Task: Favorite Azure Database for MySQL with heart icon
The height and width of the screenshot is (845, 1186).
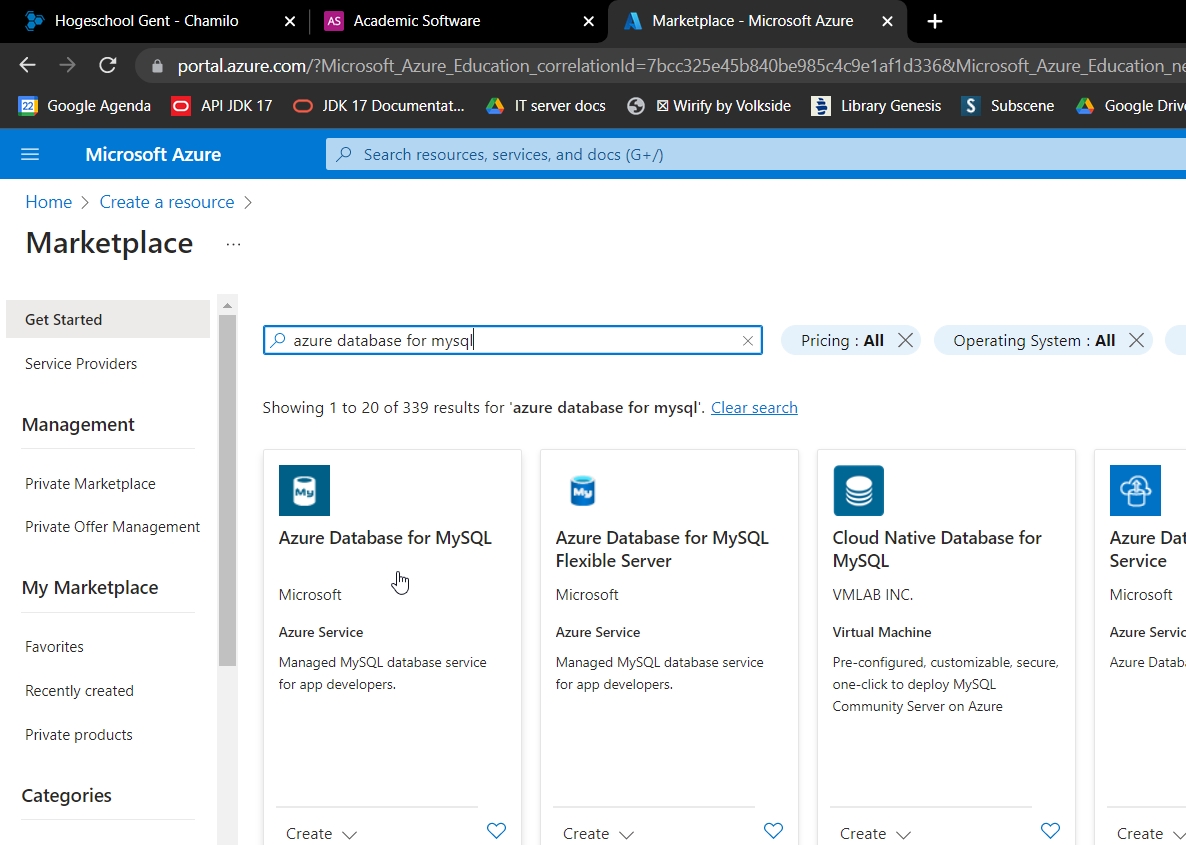Action: 496,831
